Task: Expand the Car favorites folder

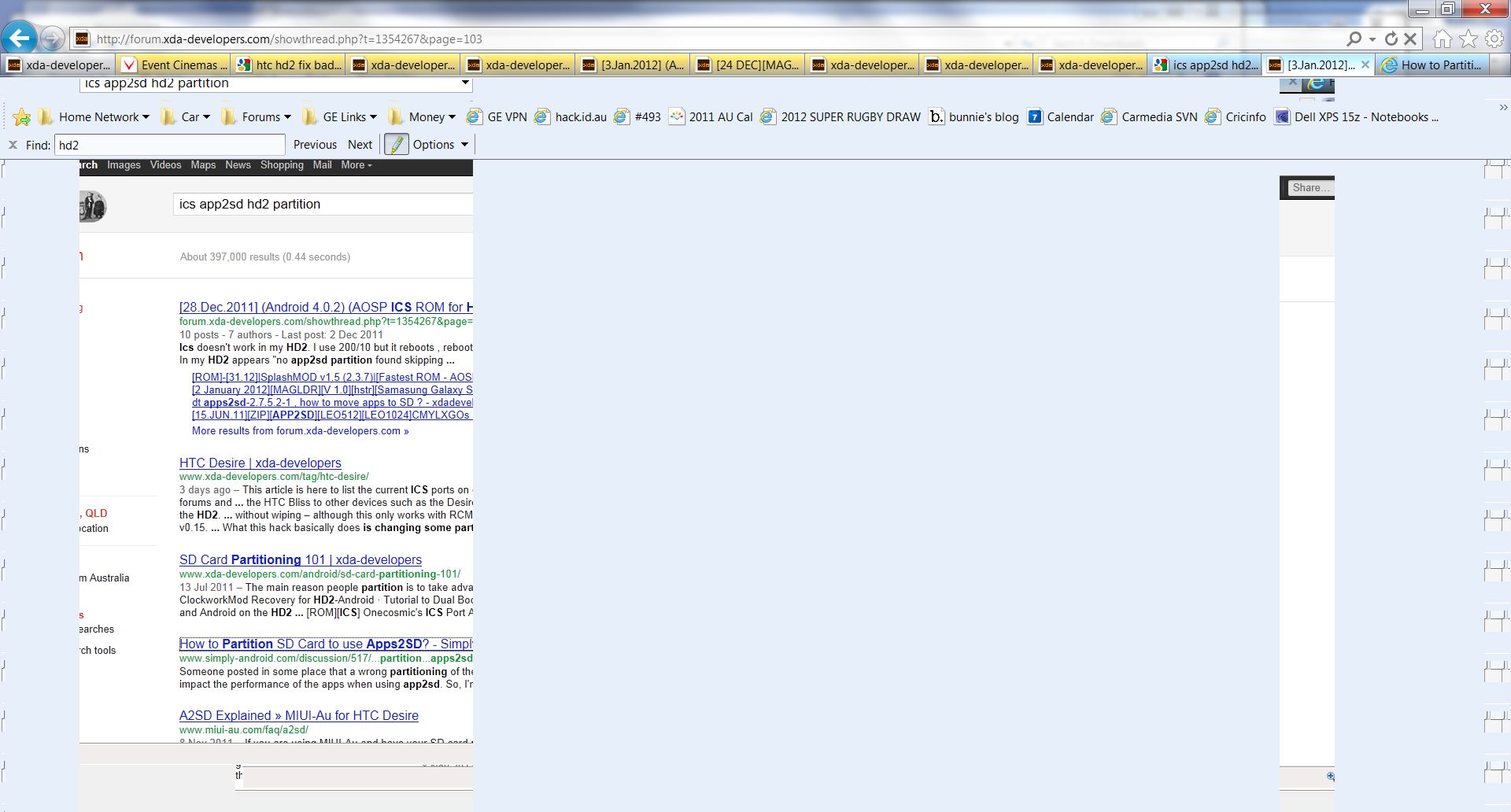Action: [x=185, y=117]
